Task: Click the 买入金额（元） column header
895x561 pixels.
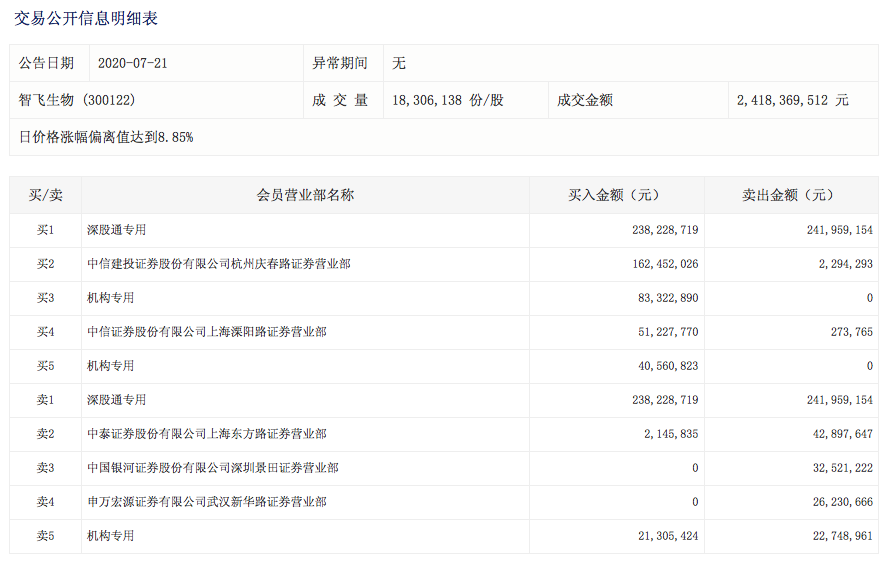Action: 616,195
